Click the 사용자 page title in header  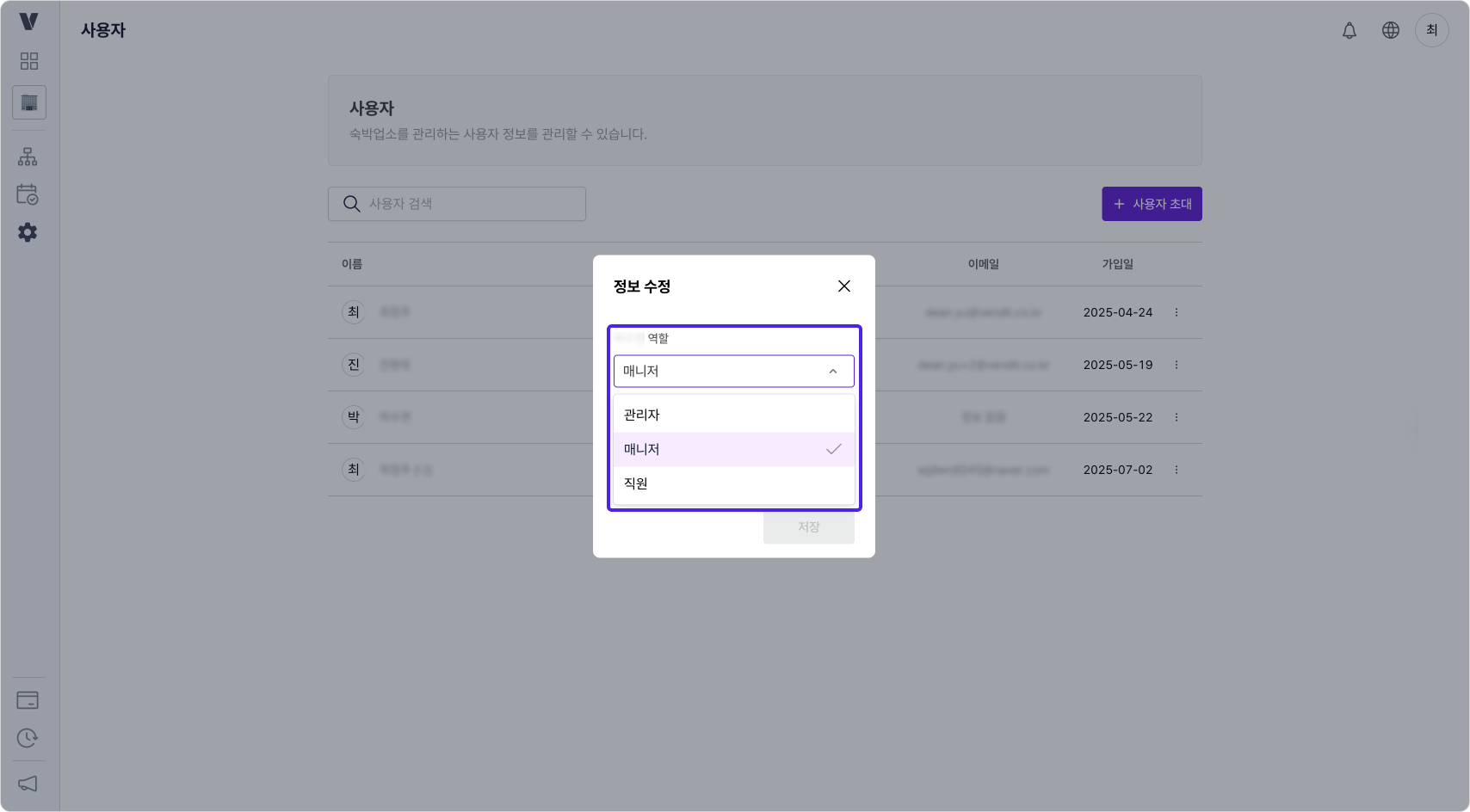coord(102,30)
